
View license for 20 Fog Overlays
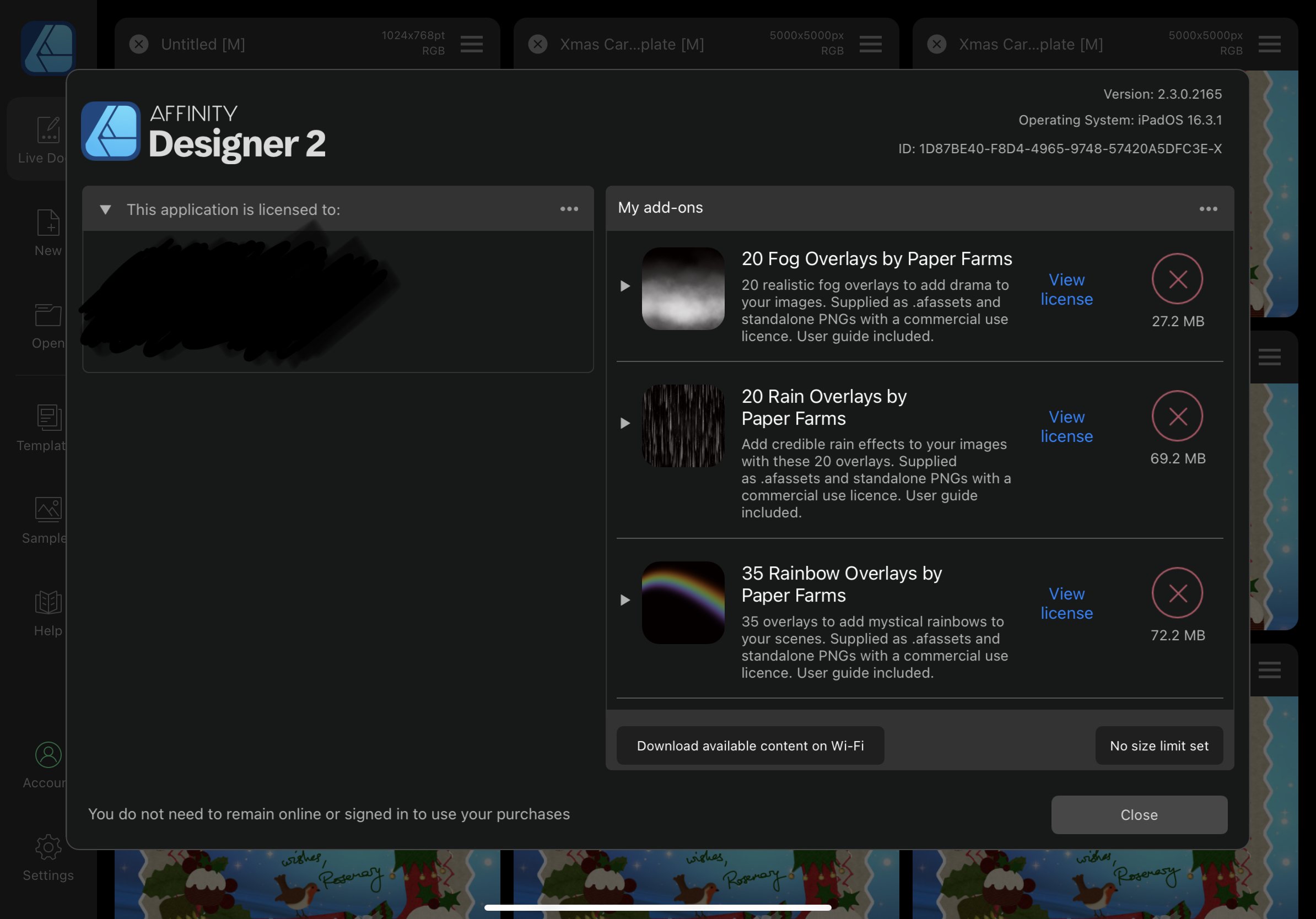coord(1067,289)
